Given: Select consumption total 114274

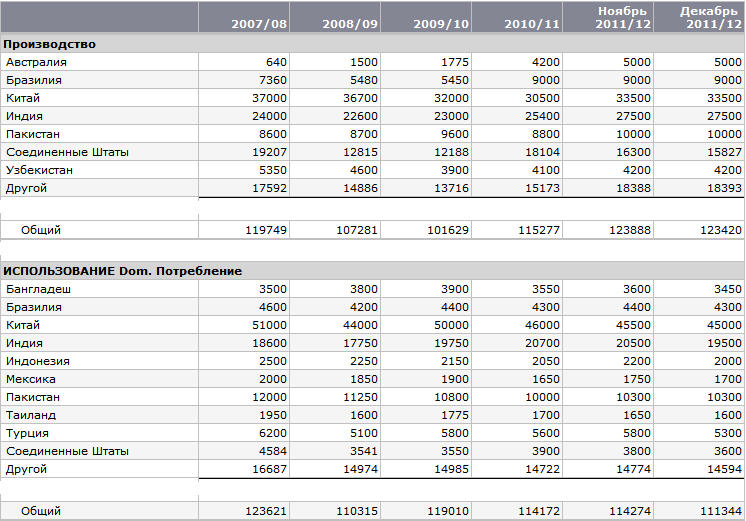Looking at the screenshot, I should (630, 511).
